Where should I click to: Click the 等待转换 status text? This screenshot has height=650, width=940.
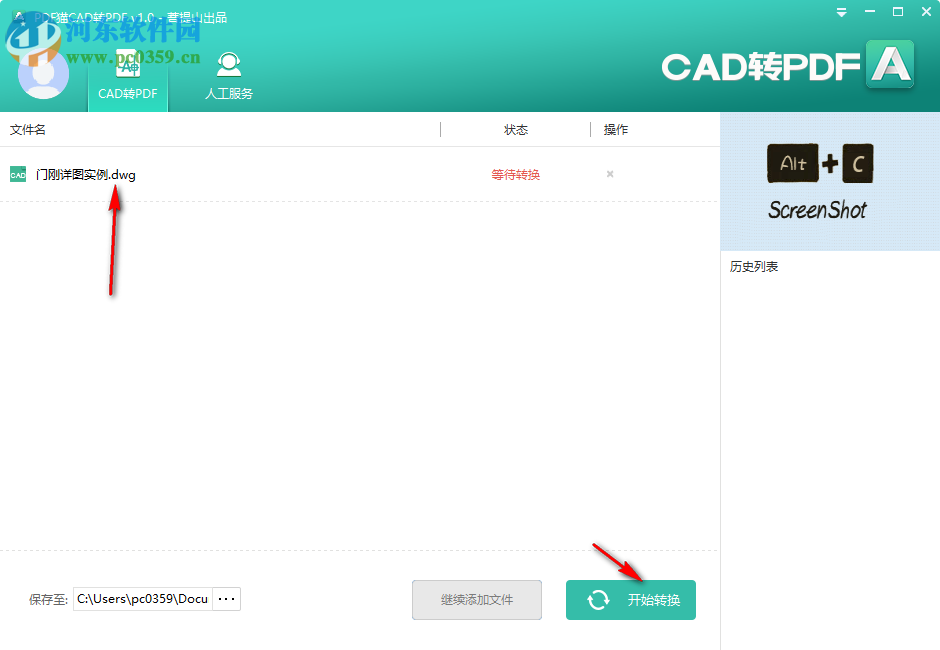[x=515, y=174]
